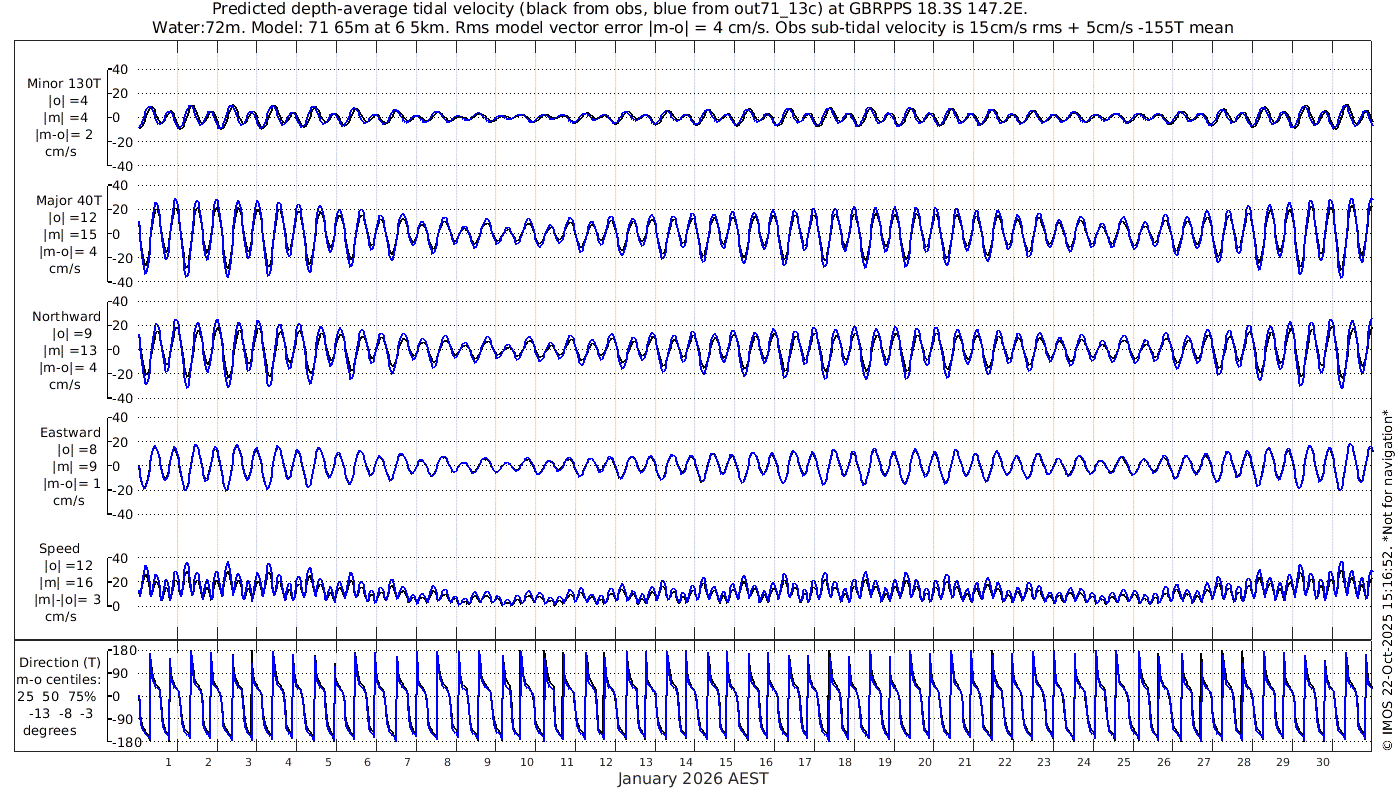Screen dimensions: 1400x800
Task: Click the January 2026 AEST axis label
Action: 692,778
